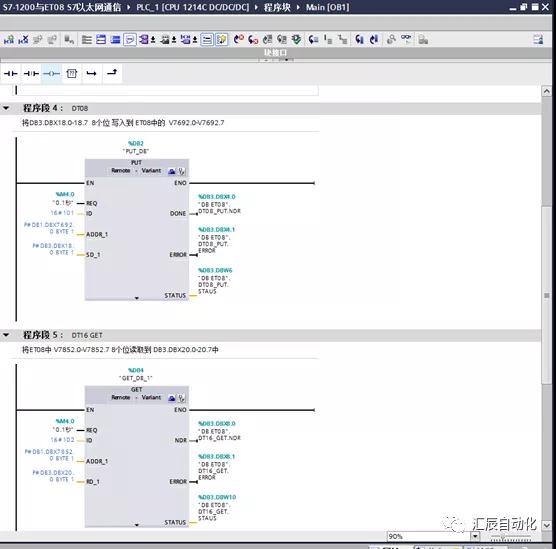The height and width of the screenshot is (549, 556).
Task: Open the zoom level dropdown arrow
Action: 475,536
